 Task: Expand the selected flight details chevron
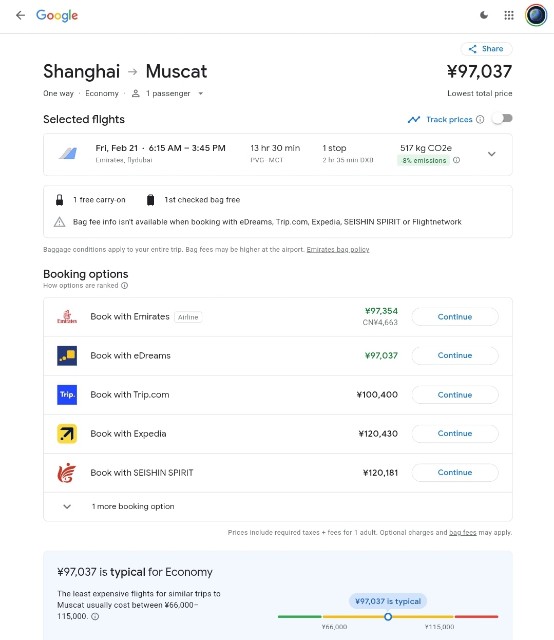492,154
